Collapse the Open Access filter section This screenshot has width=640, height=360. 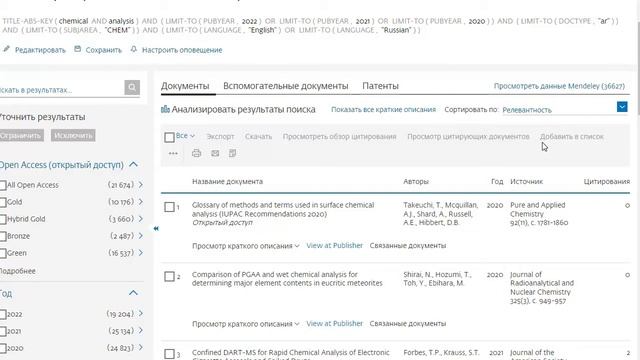click(133, 164)
